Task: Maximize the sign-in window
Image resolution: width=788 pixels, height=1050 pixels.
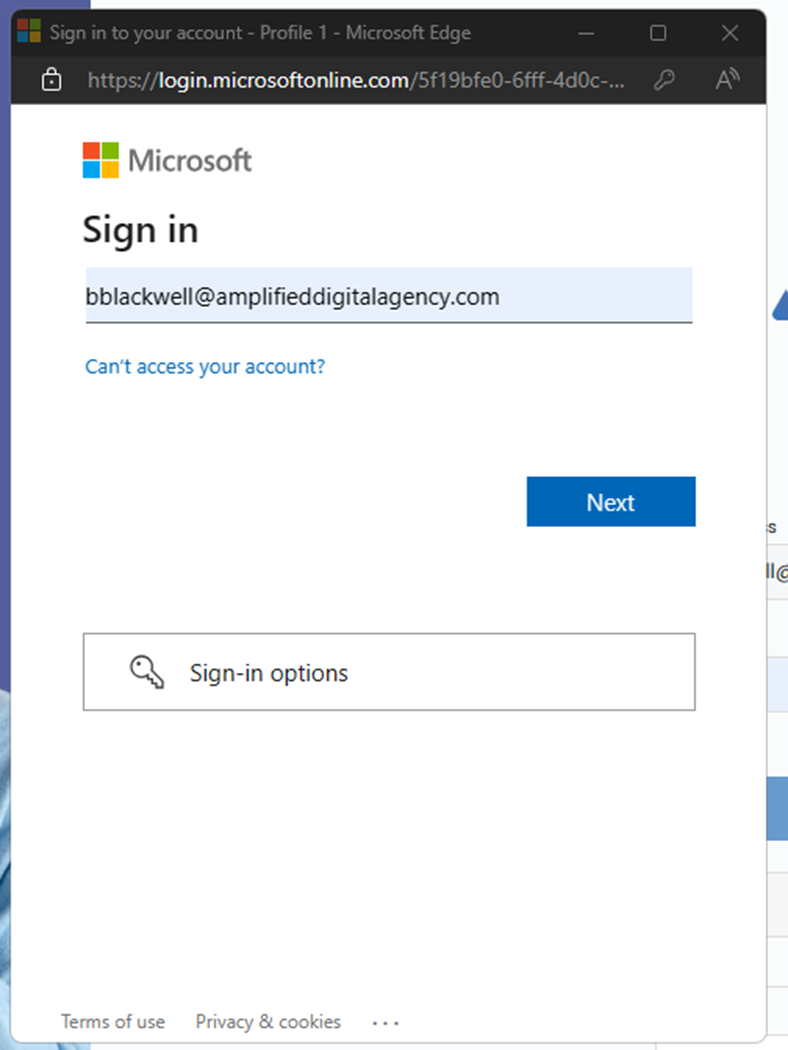Action: [658, 33]
